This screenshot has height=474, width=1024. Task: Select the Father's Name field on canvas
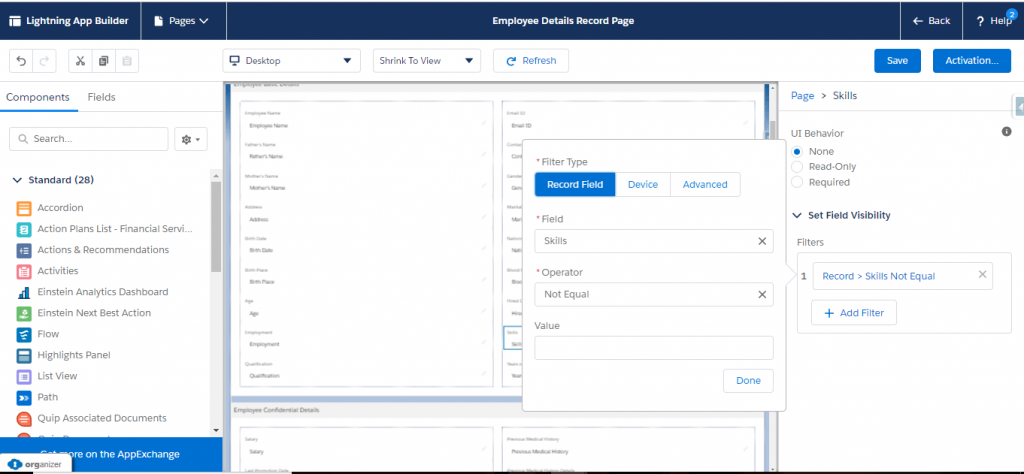coord(366,151)
